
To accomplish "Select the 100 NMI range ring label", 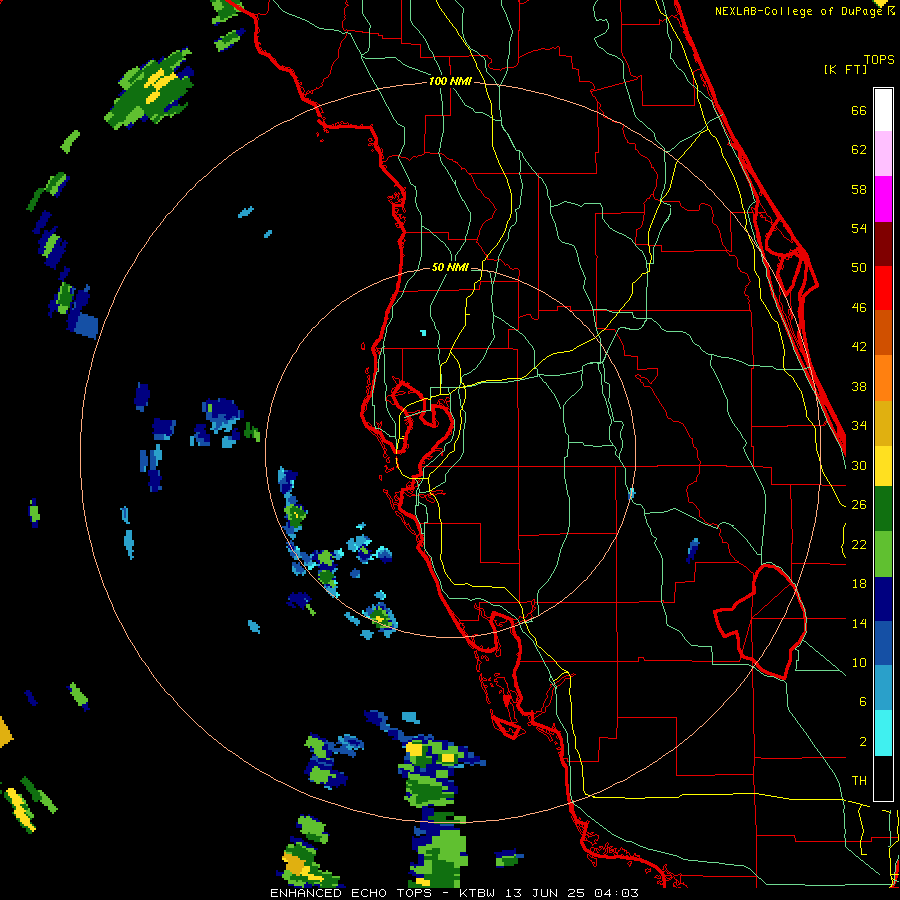I will (450, 82).
